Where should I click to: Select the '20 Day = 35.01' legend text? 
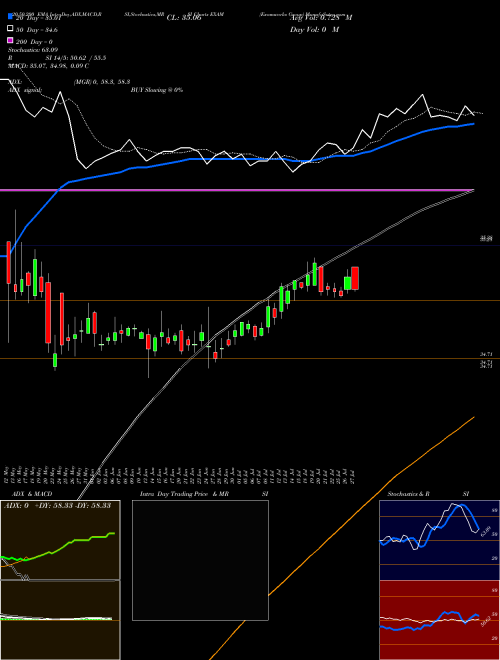point(38,18)
